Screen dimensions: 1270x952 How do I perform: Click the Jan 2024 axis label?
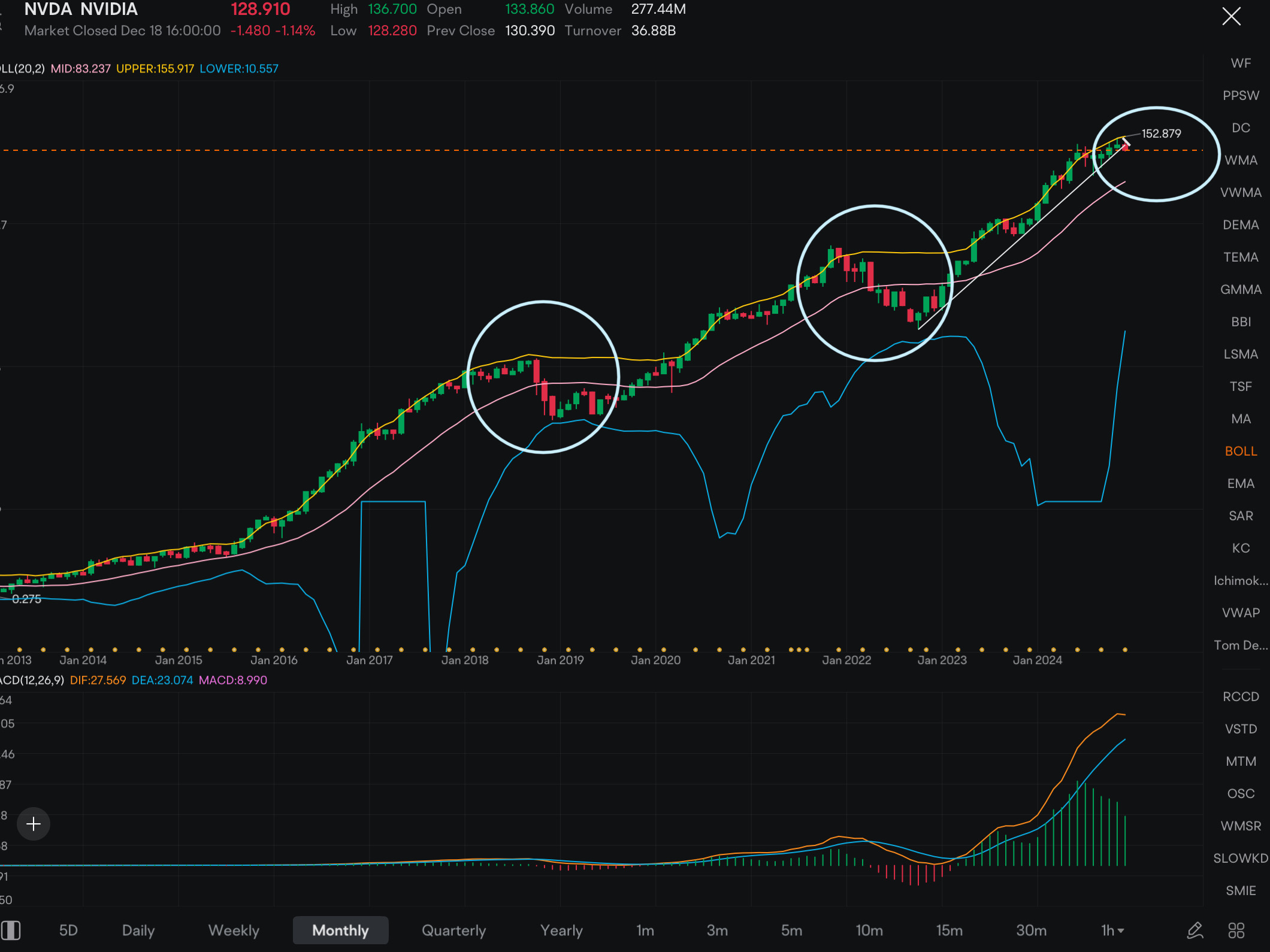pos(1037,660)
